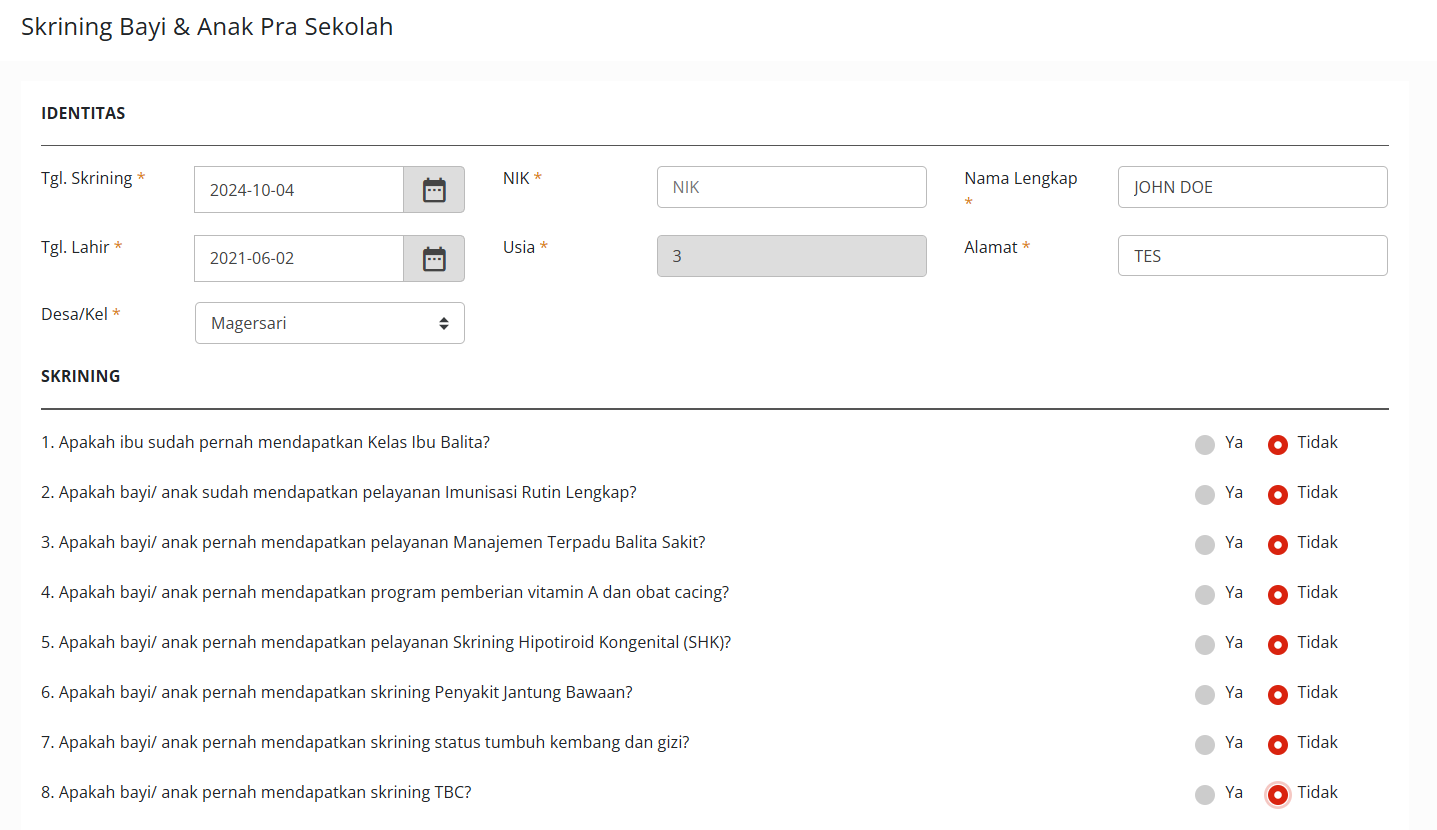This screenshot has height=830, width=1437.
Task: Click the Desa/Kel field label
Action: coord(80,314)
